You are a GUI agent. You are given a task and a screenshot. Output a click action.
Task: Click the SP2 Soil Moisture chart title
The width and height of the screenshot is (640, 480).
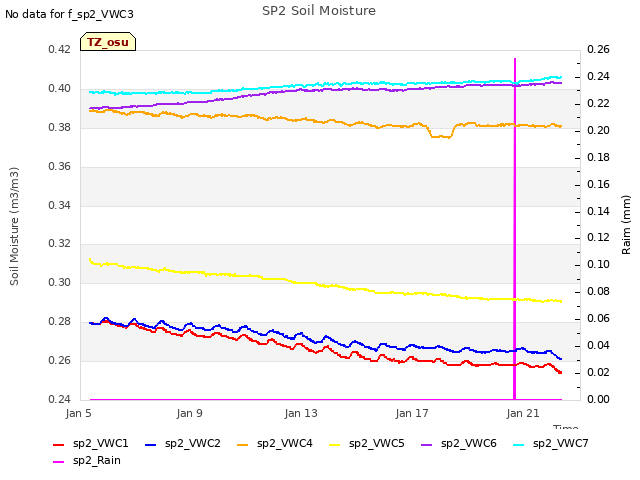point(319,11)
